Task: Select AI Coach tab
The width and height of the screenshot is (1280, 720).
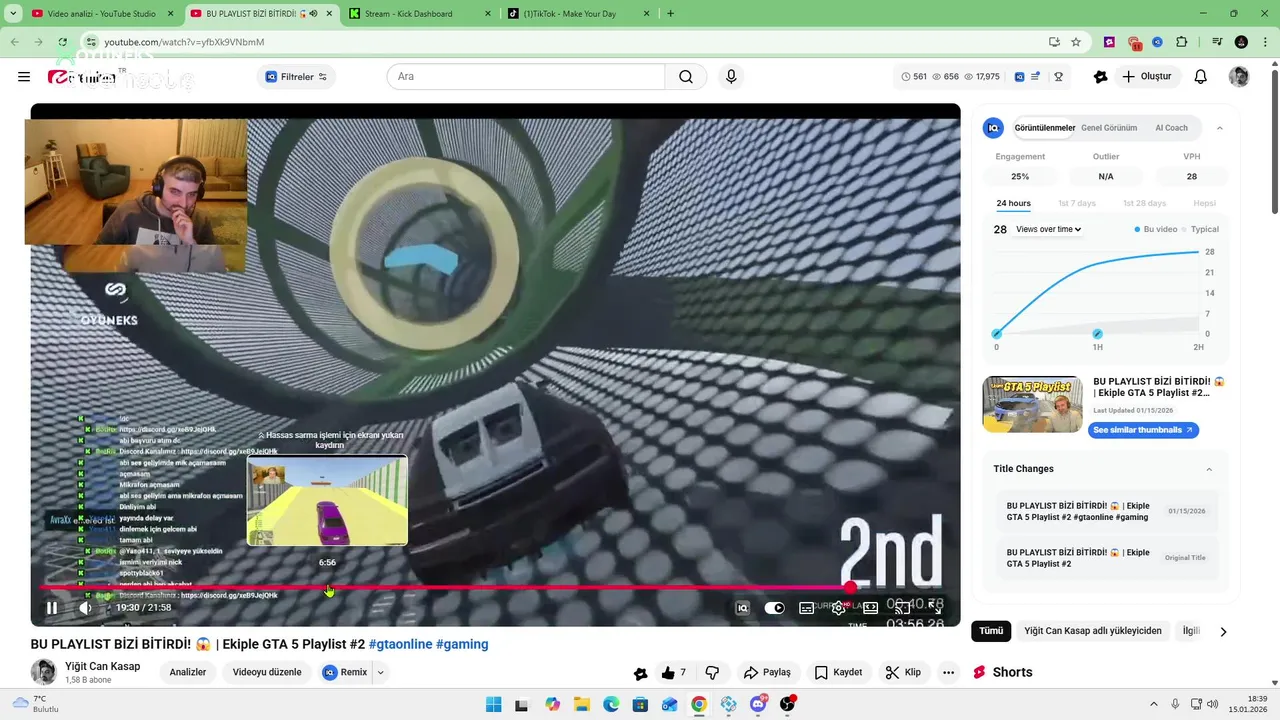Action: pyautogui.click(x=1171, y=128)
